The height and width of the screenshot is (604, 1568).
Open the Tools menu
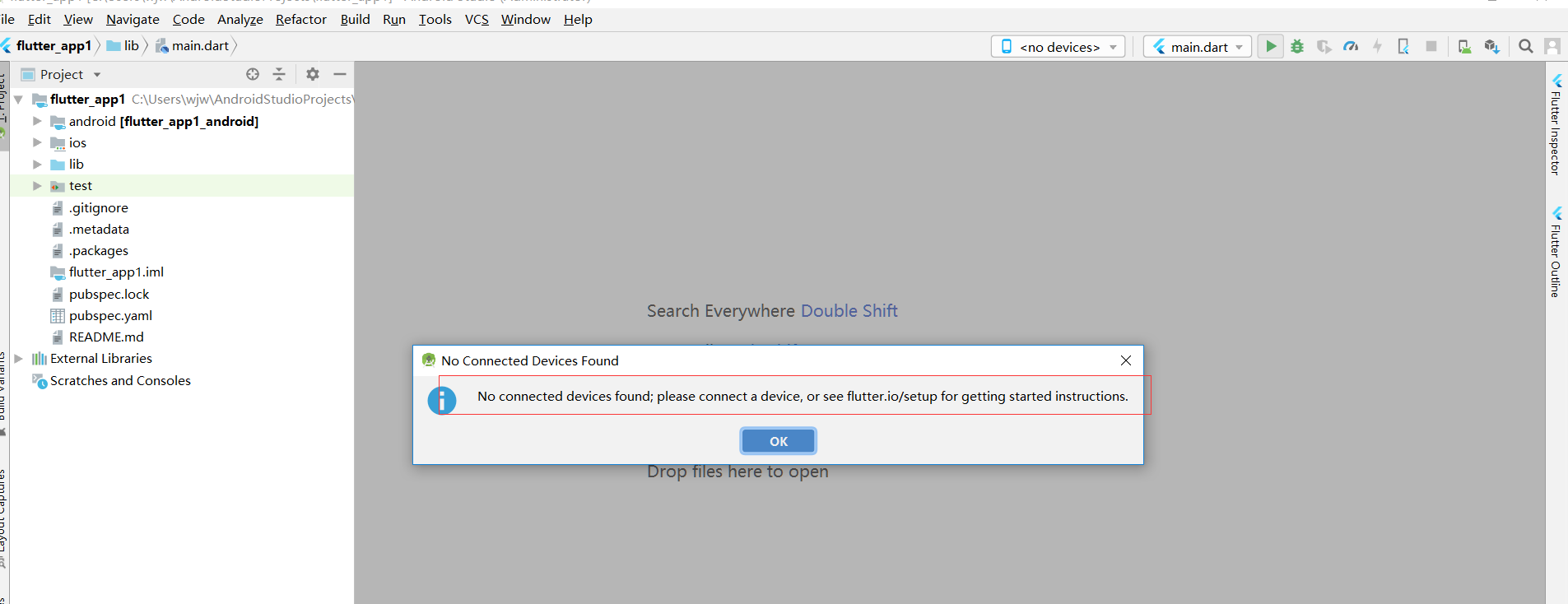tap(435, 19)
